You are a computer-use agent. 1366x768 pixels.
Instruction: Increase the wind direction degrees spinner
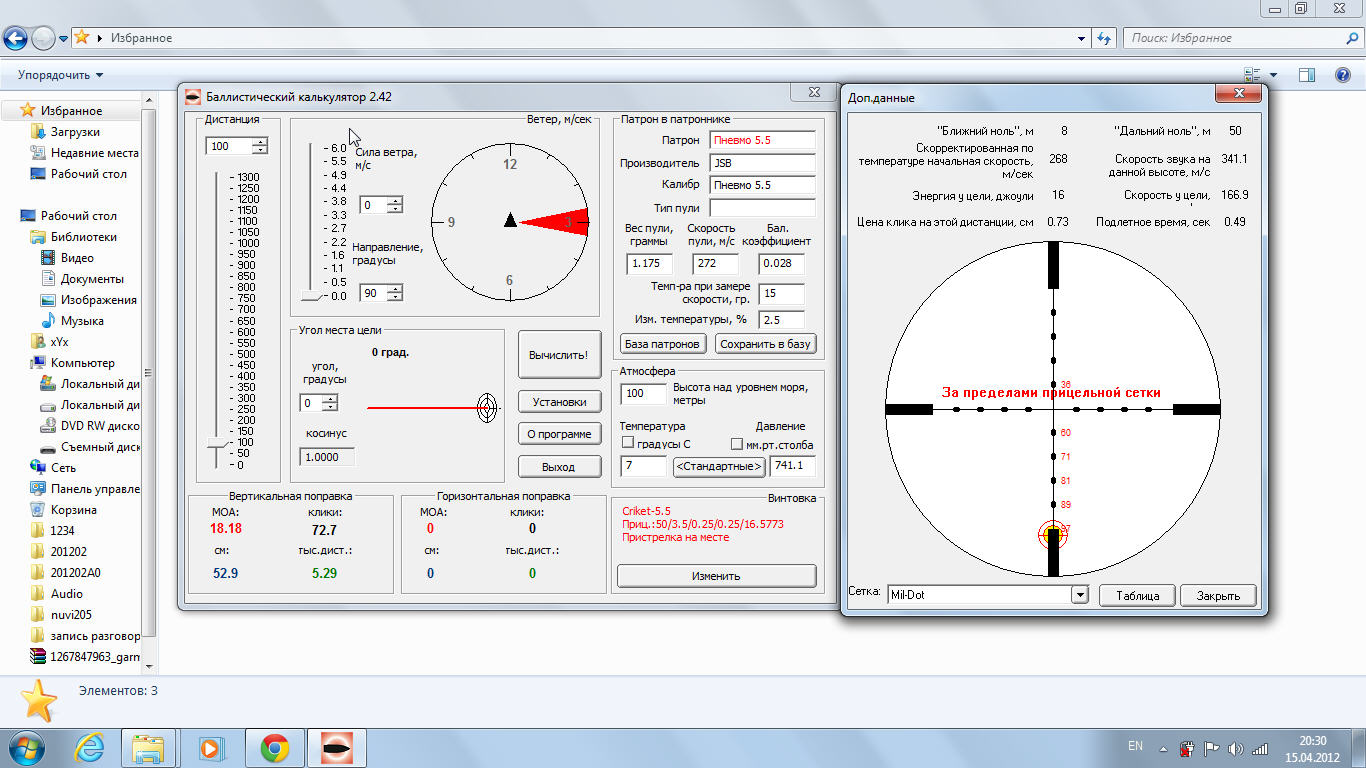[x=395, y=289]
